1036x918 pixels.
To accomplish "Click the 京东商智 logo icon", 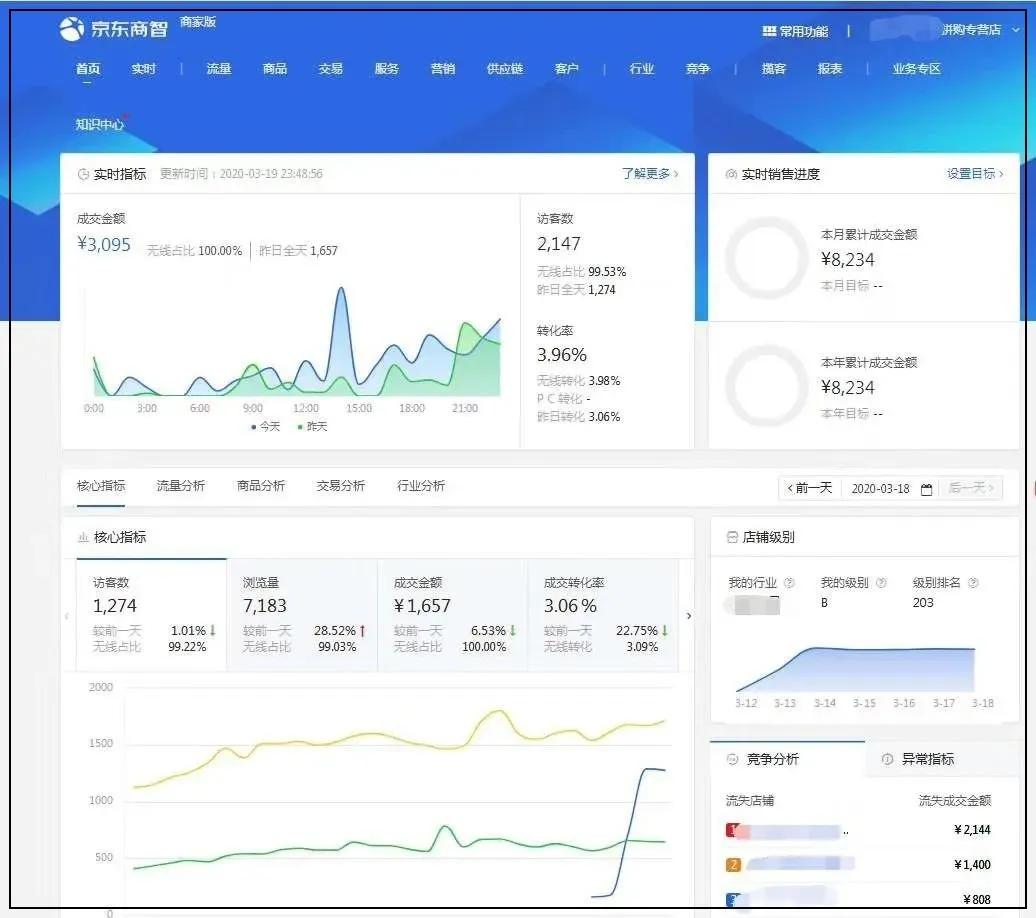I will point(70,28).
